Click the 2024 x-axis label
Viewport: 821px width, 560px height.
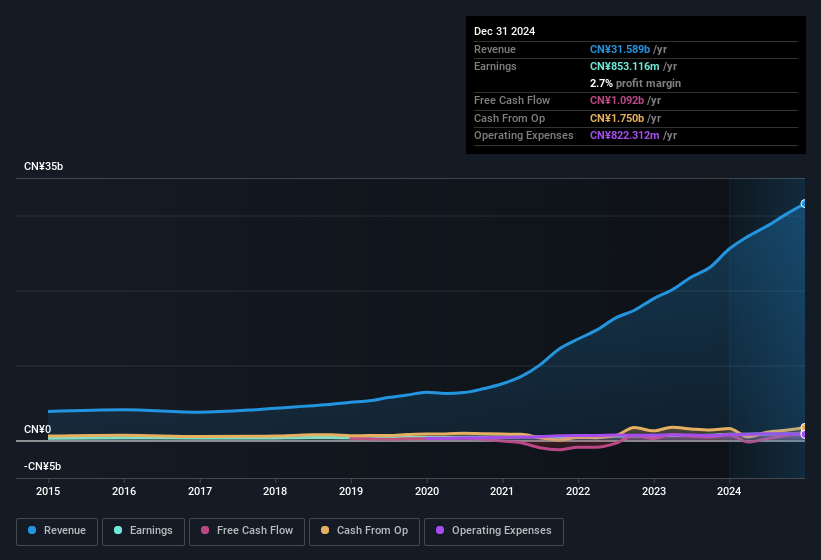(729, 491)
